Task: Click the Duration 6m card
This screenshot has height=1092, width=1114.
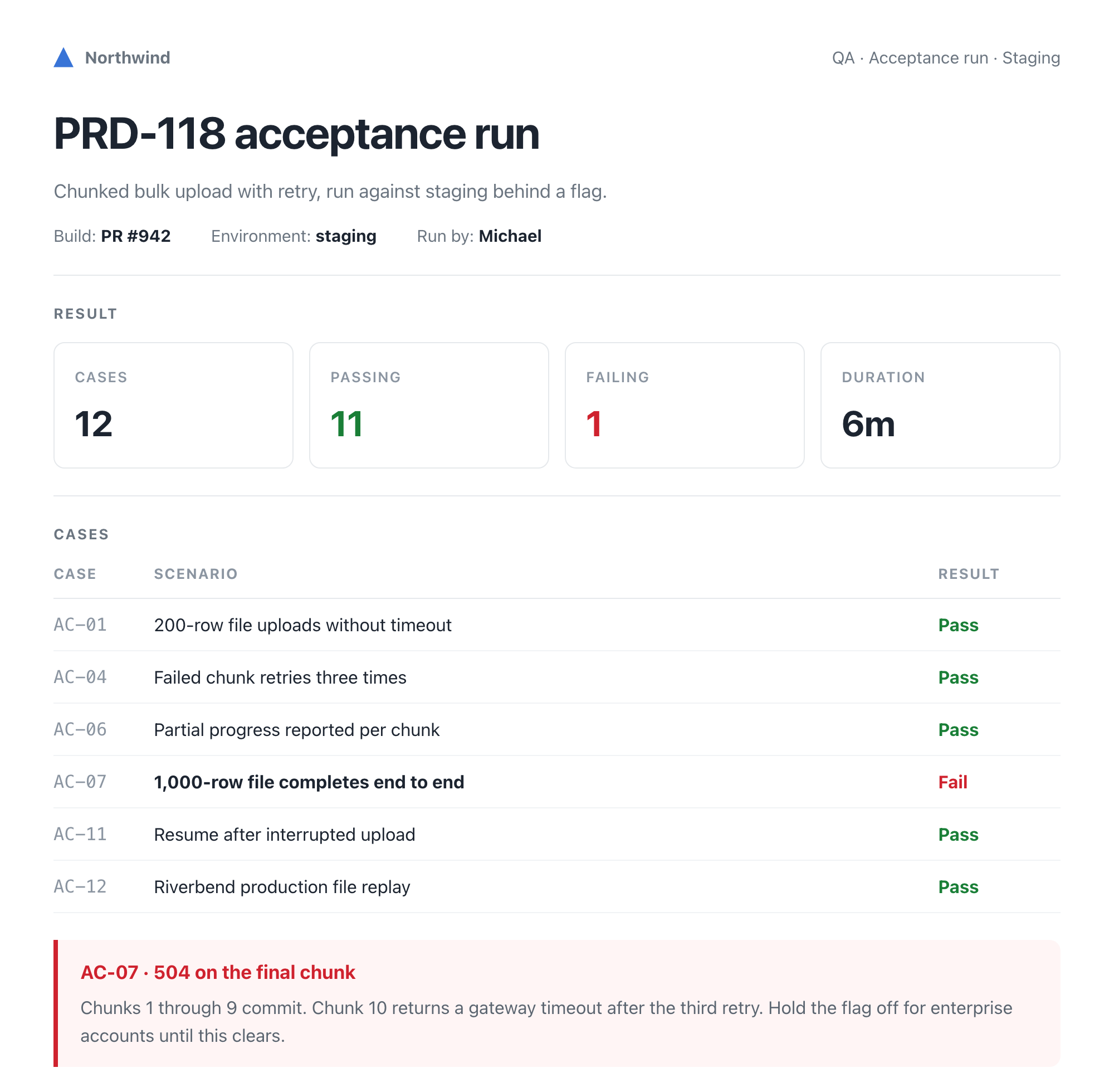Action: click(x=940, y=406)
